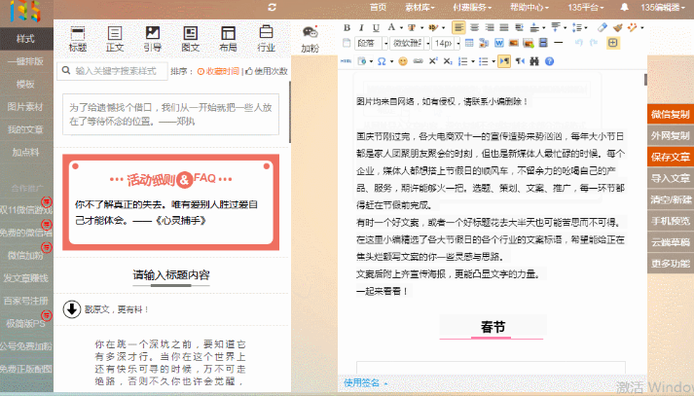Click the eraser clear-formatting icon
The image size is (694, 396).
[x=602, y=27]
